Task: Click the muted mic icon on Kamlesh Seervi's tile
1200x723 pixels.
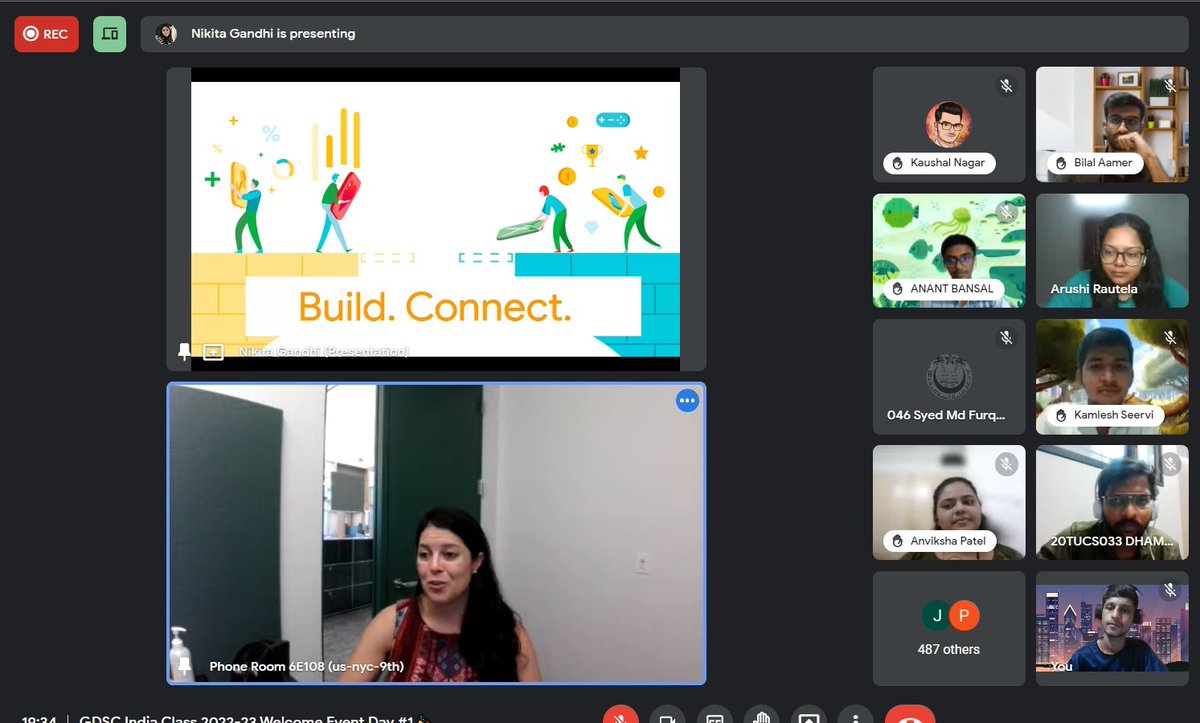Action: pos(1170,338)
